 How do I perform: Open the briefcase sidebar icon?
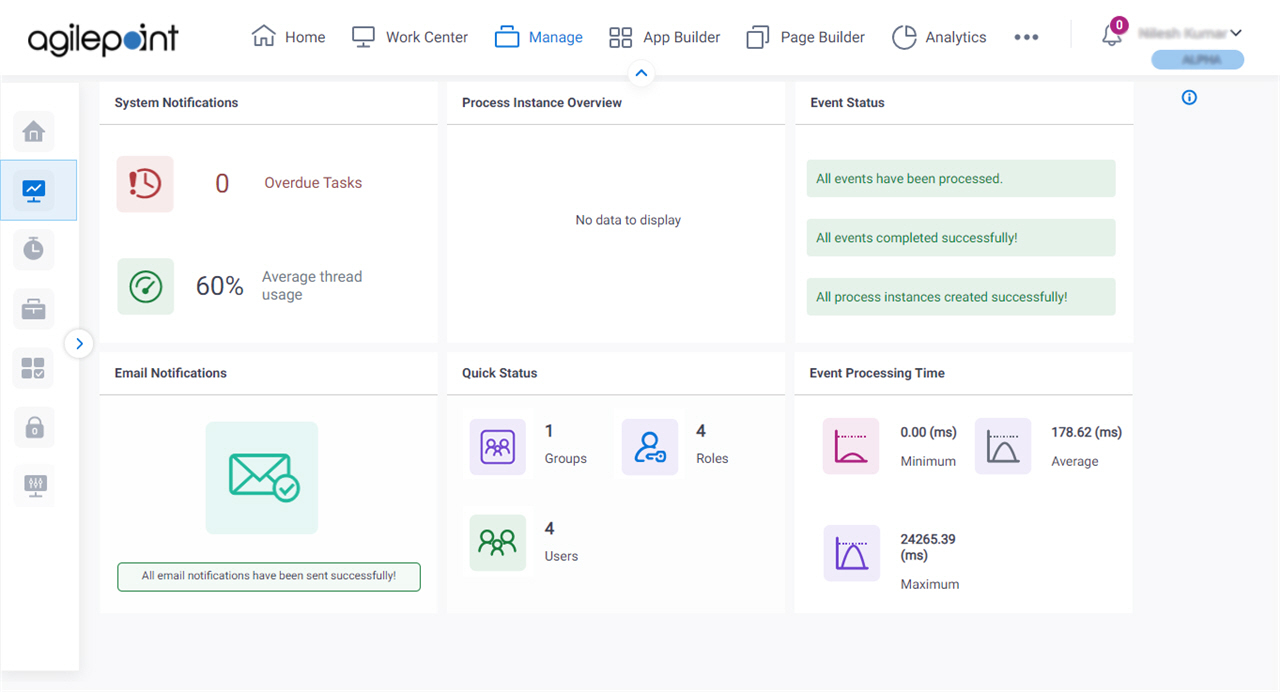click(34, 309)
